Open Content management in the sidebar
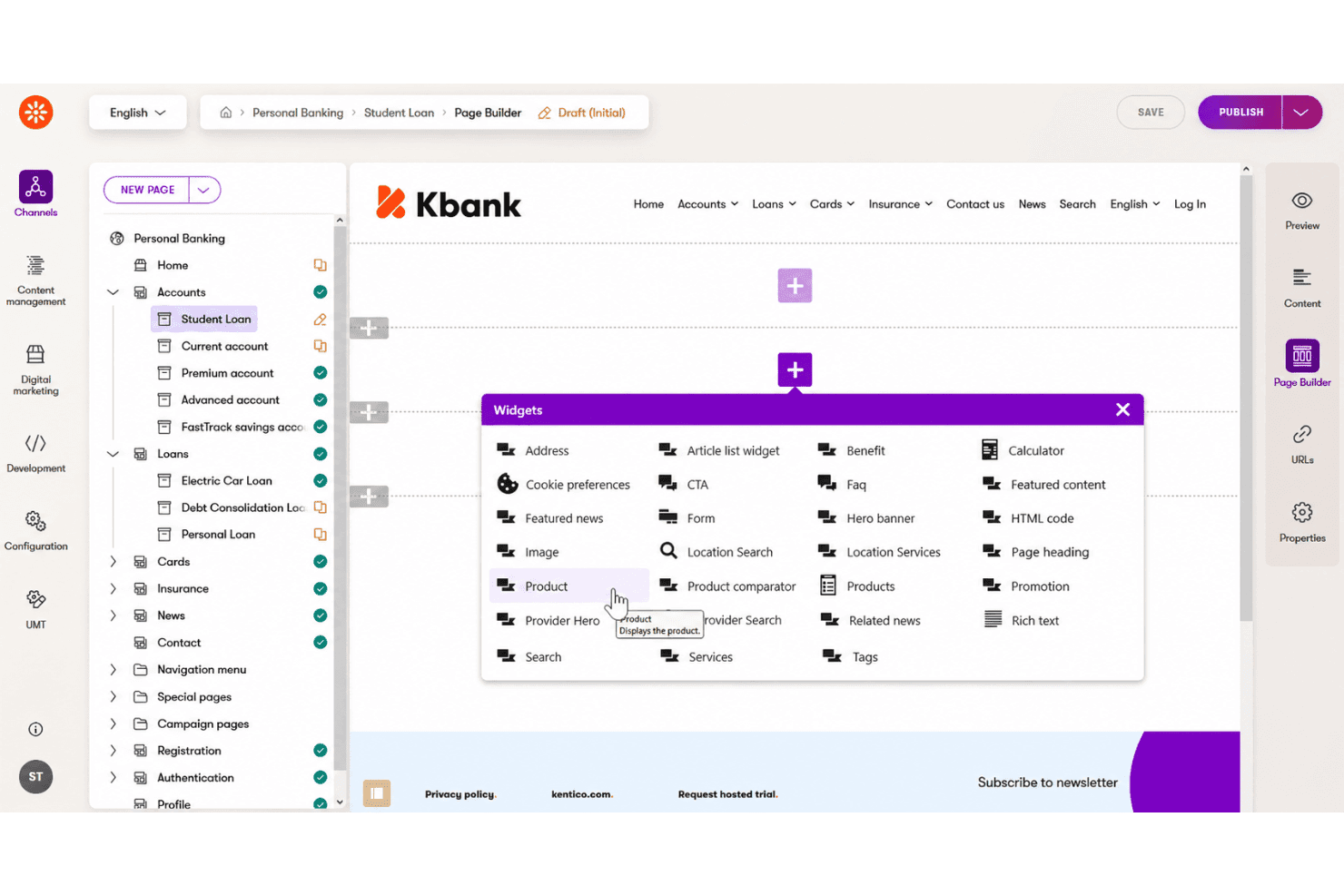Screen dimensions: 1344x896 pos(35,281)
